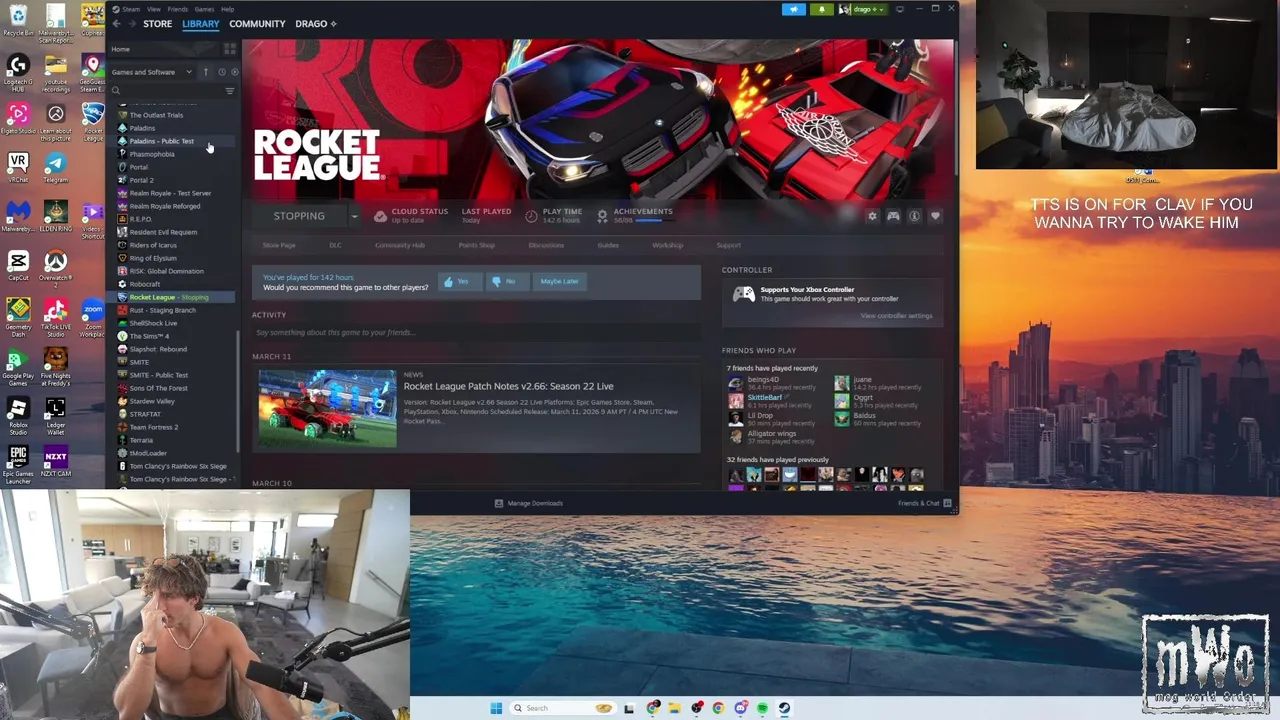The height and width of the screenshot is (720, 1280).
Task: Click the activity 'Say something' field
Action: [x=476, y=332]
